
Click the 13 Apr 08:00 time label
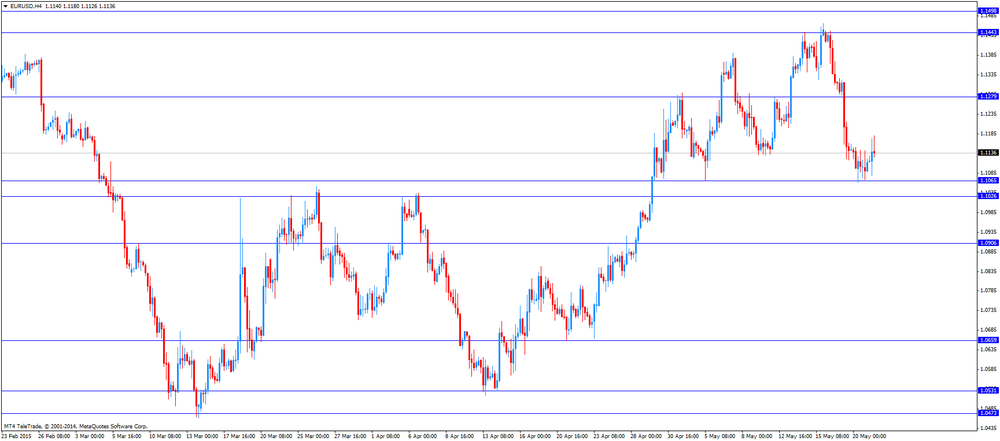pos(497,437)
